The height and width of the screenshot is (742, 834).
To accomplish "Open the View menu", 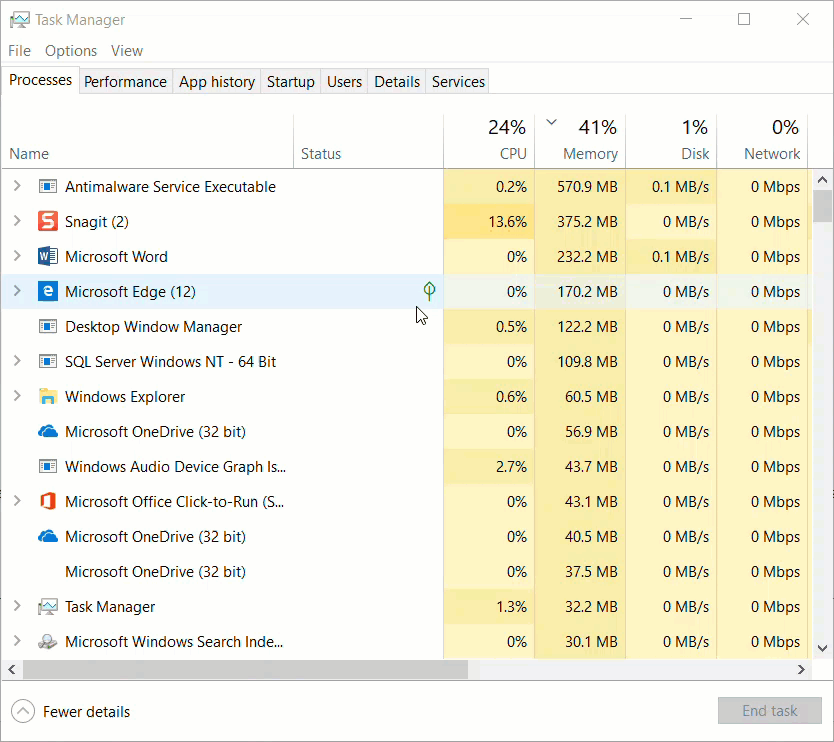I will pos(127,51).
